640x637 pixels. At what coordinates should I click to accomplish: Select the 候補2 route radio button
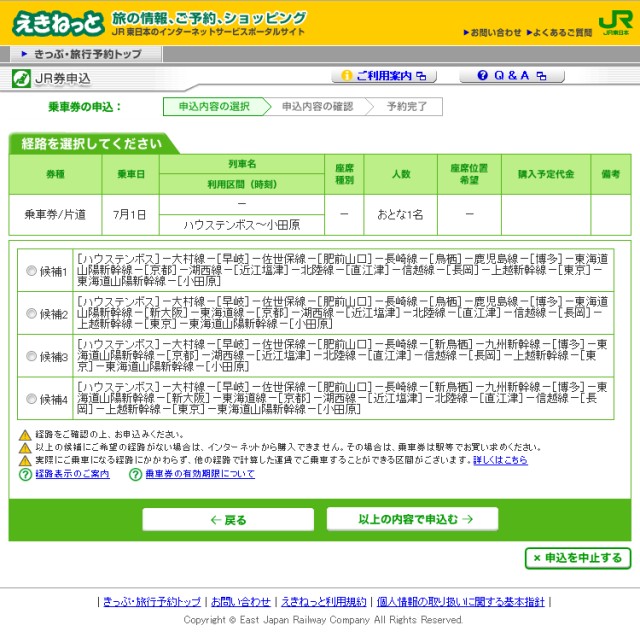pyautogui.click(x=31, y=313)
